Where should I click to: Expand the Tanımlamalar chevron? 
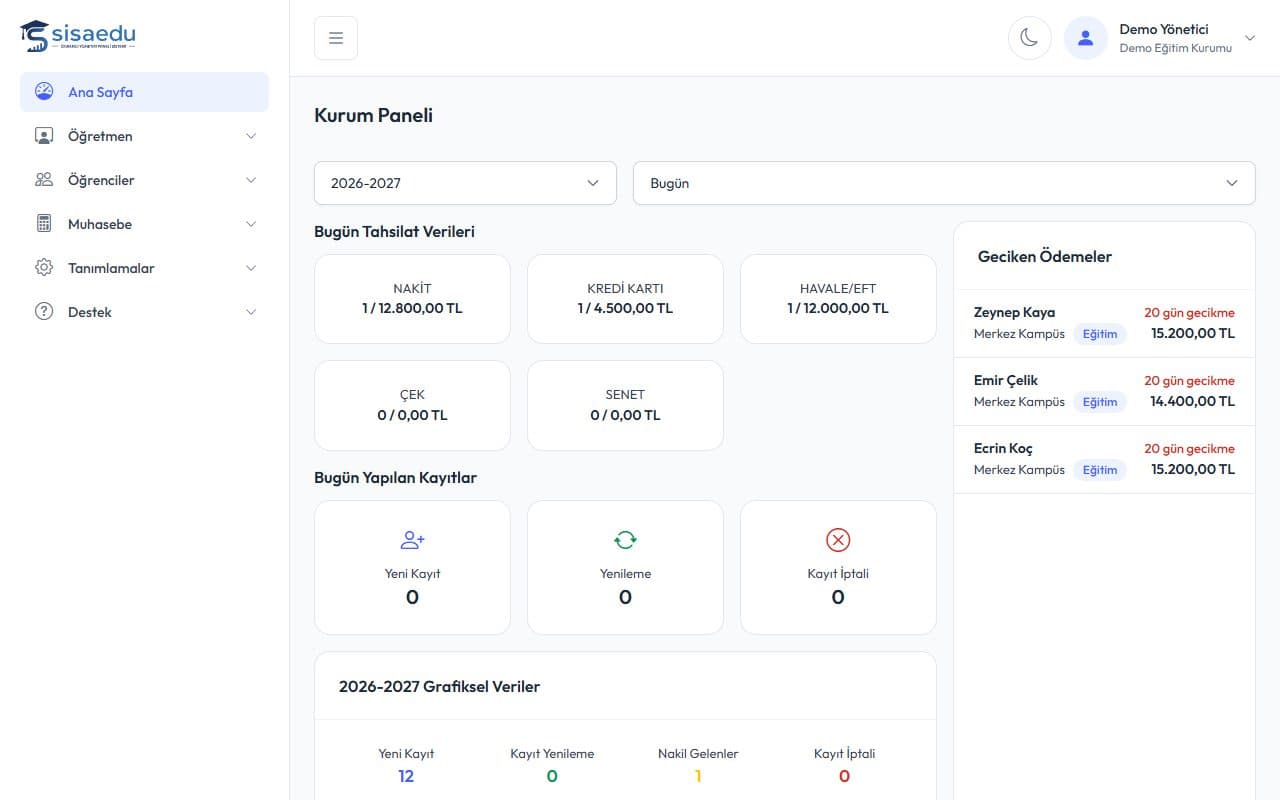click(251, 268)
